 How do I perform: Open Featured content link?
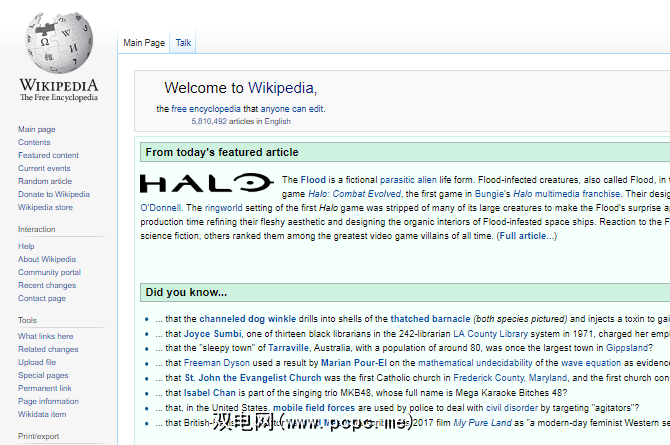48,155
